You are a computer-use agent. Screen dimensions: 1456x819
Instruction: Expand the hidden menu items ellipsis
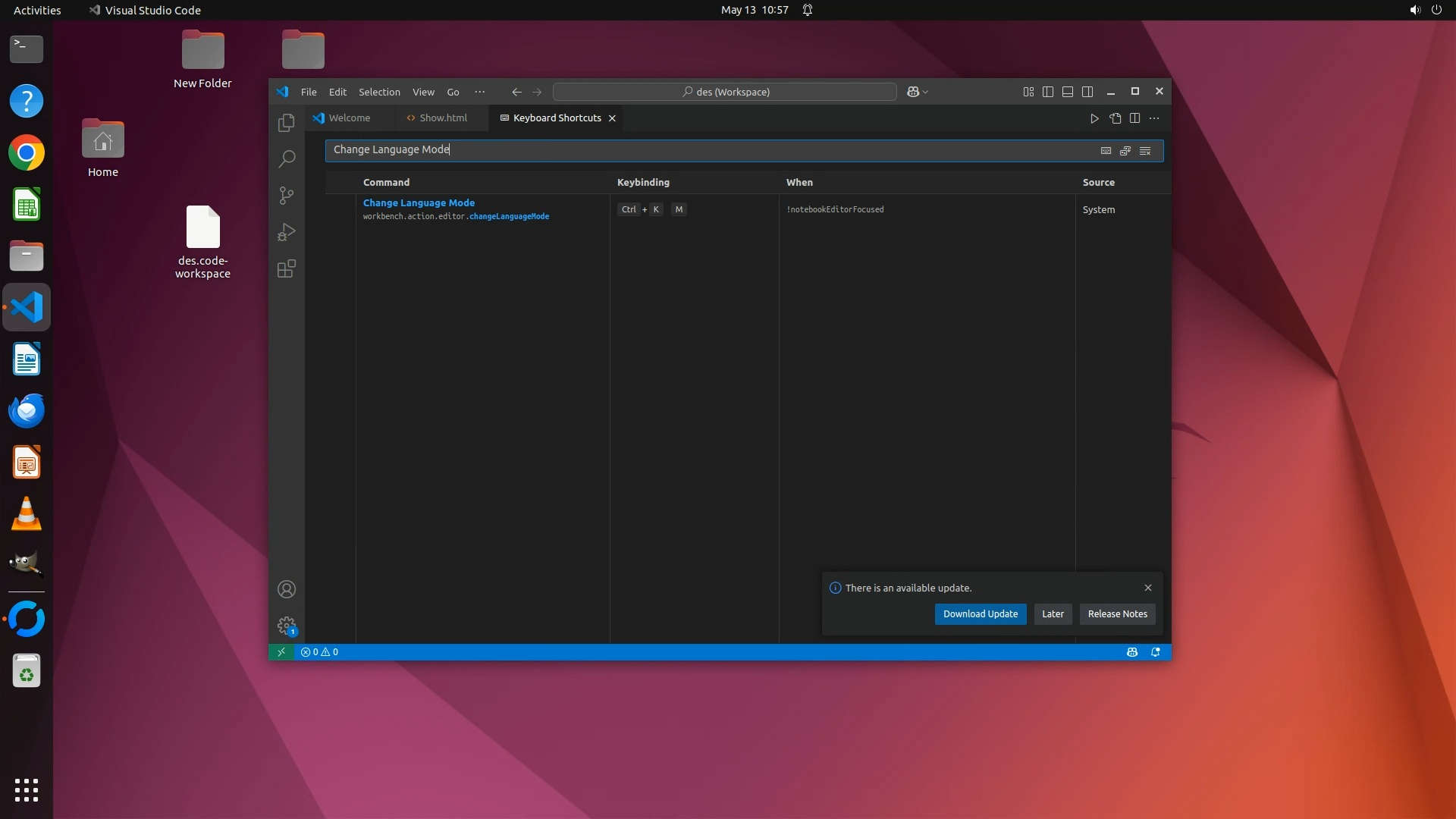479,92
